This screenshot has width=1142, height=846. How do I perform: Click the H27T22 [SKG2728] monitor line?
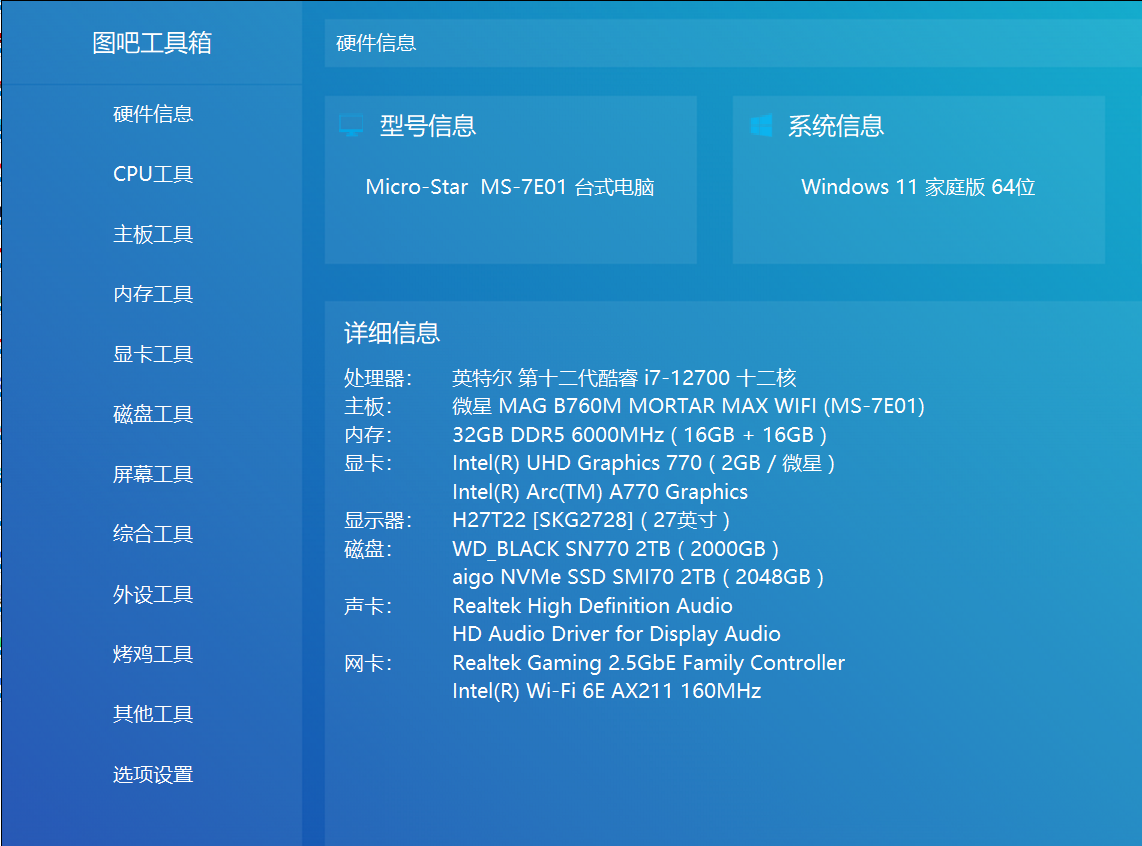(x=591, y=520)
